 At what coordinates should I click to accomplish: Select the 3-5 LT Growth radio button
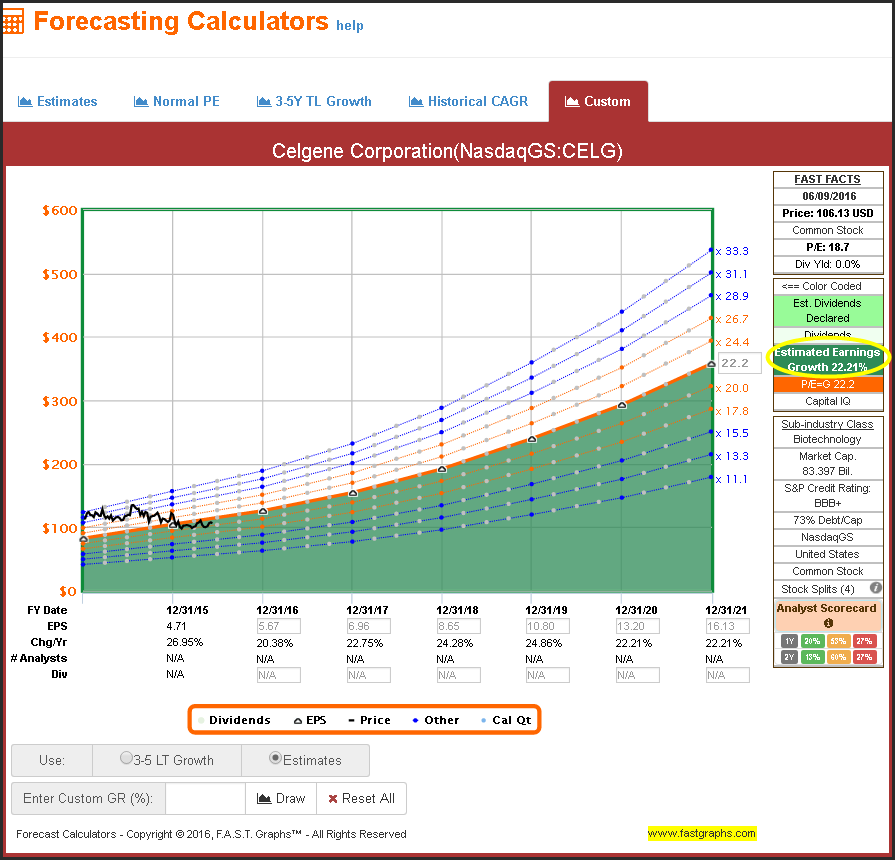[x=126, y=759]
